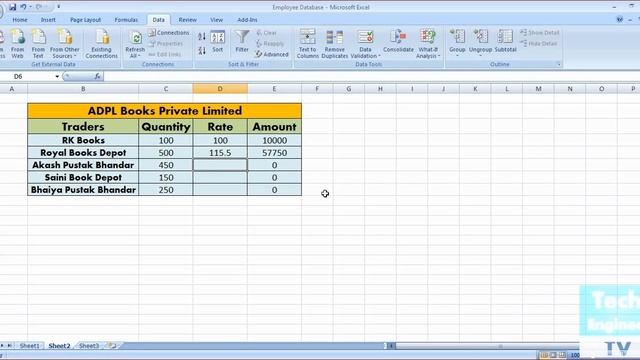Screen dimensions: 640x360
Task: Click the Insert Worksheet tab icon
Action: pyautogui.click(x=112, y=346)
